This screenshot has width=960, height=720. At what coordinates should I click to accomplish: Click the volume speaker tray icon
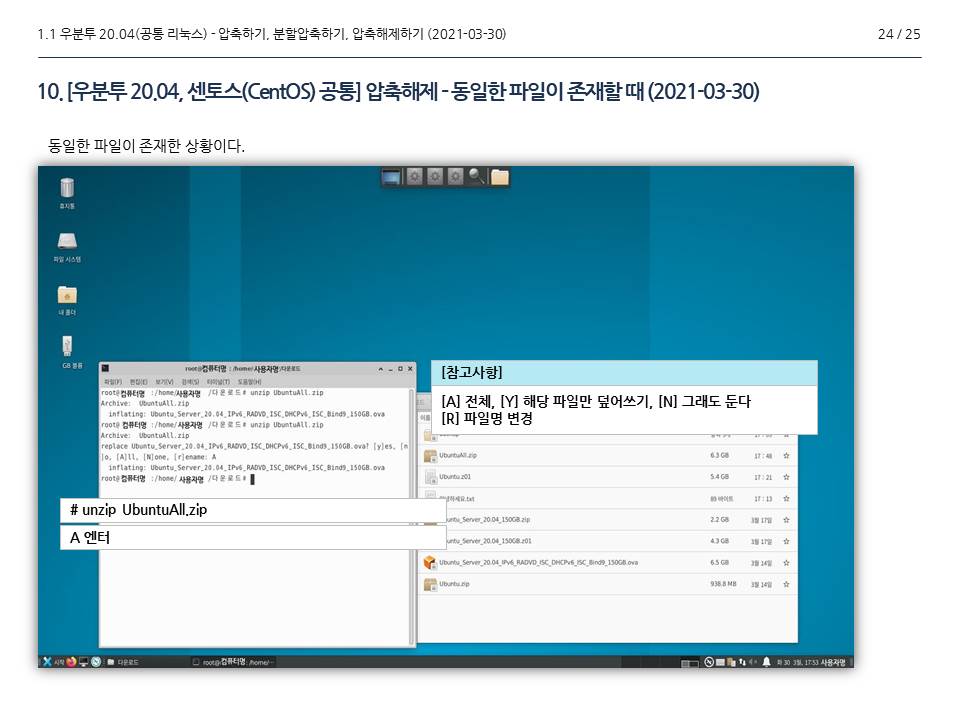click(753, 662)
